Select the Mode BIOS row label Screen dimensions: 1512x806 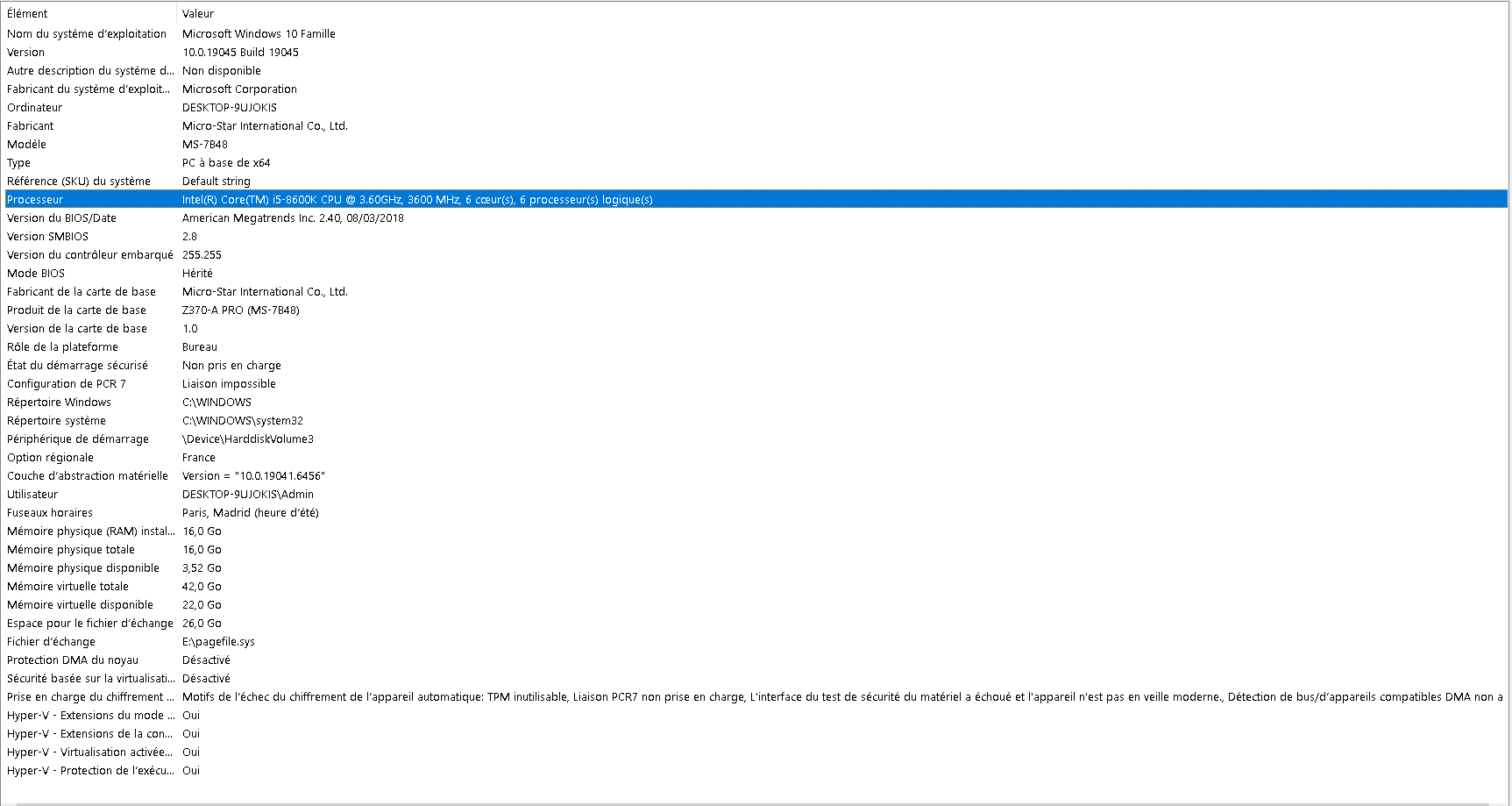coord(36,273)
